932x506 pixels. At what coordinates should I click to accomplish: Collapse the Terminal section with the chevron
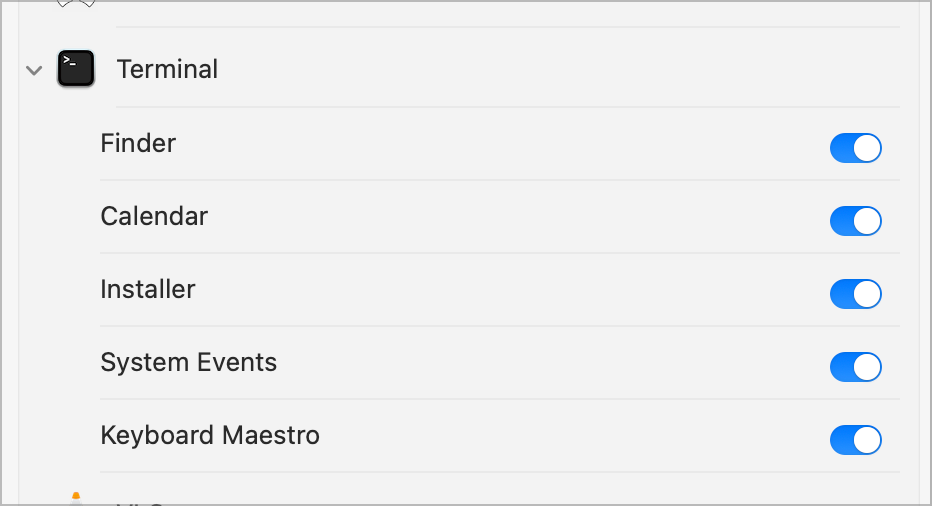point(34,70)
